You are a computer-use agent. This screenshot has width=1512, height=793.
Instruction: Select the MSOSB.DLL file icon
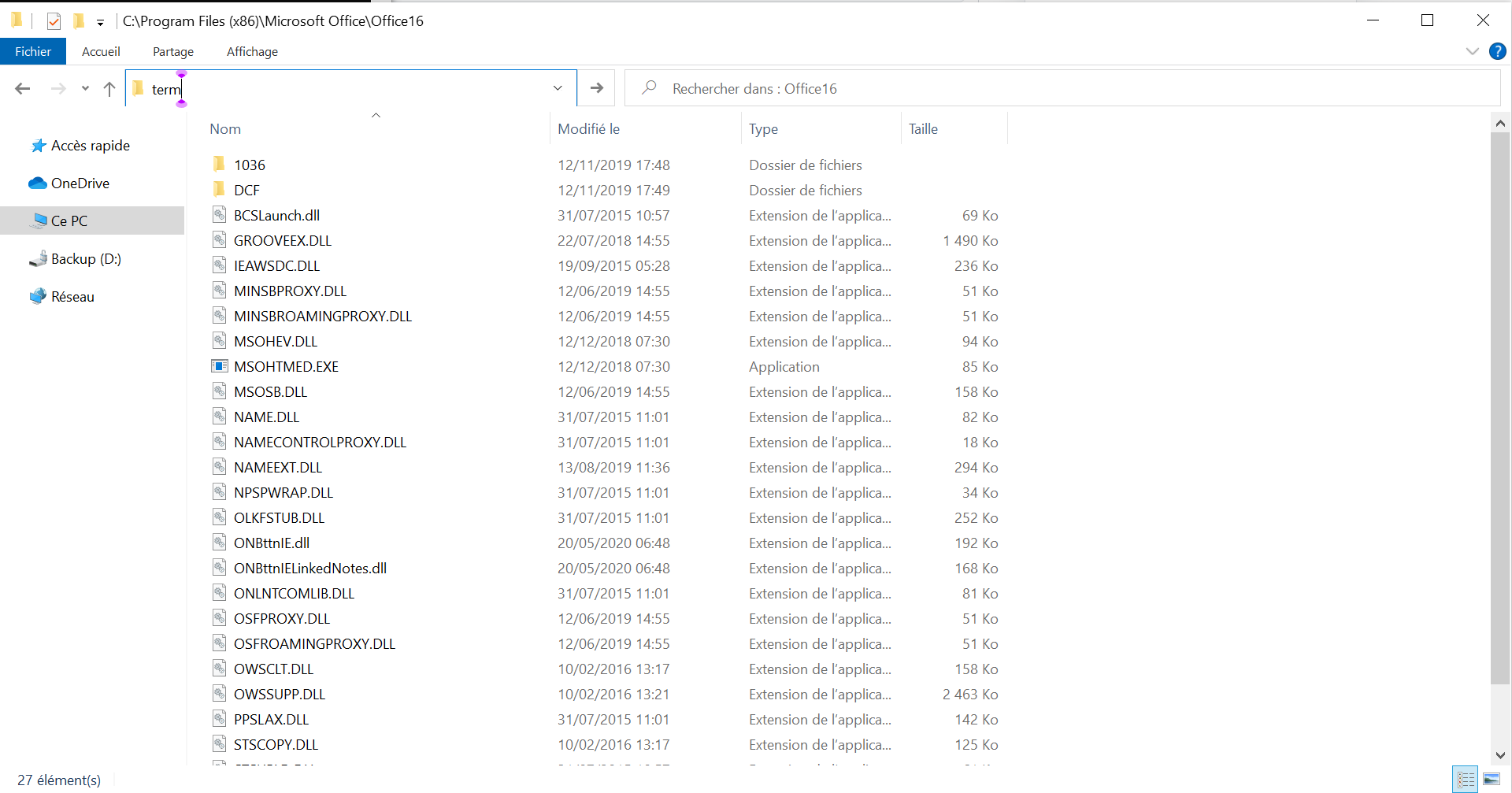[220, 391]
